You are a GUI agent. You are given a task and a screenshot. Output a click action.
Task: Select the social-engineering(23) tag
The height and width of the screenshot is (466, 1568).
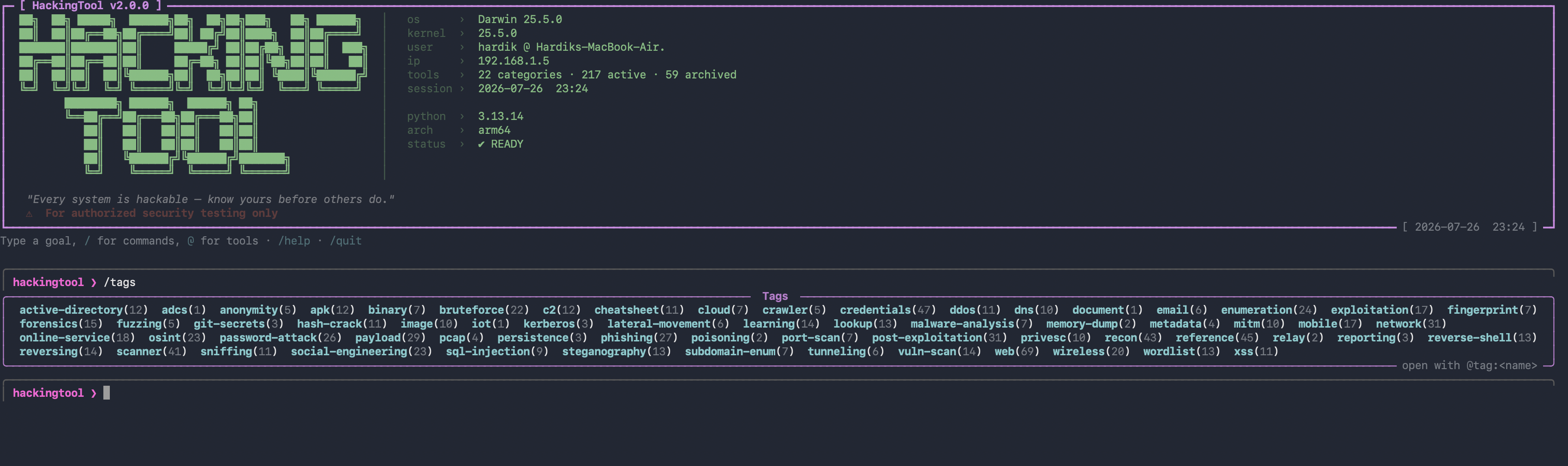(x=361, y=352)
